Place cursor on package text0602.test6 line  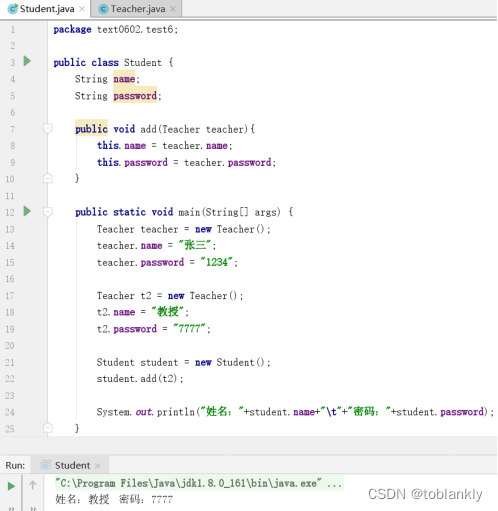tap(116, 30)
